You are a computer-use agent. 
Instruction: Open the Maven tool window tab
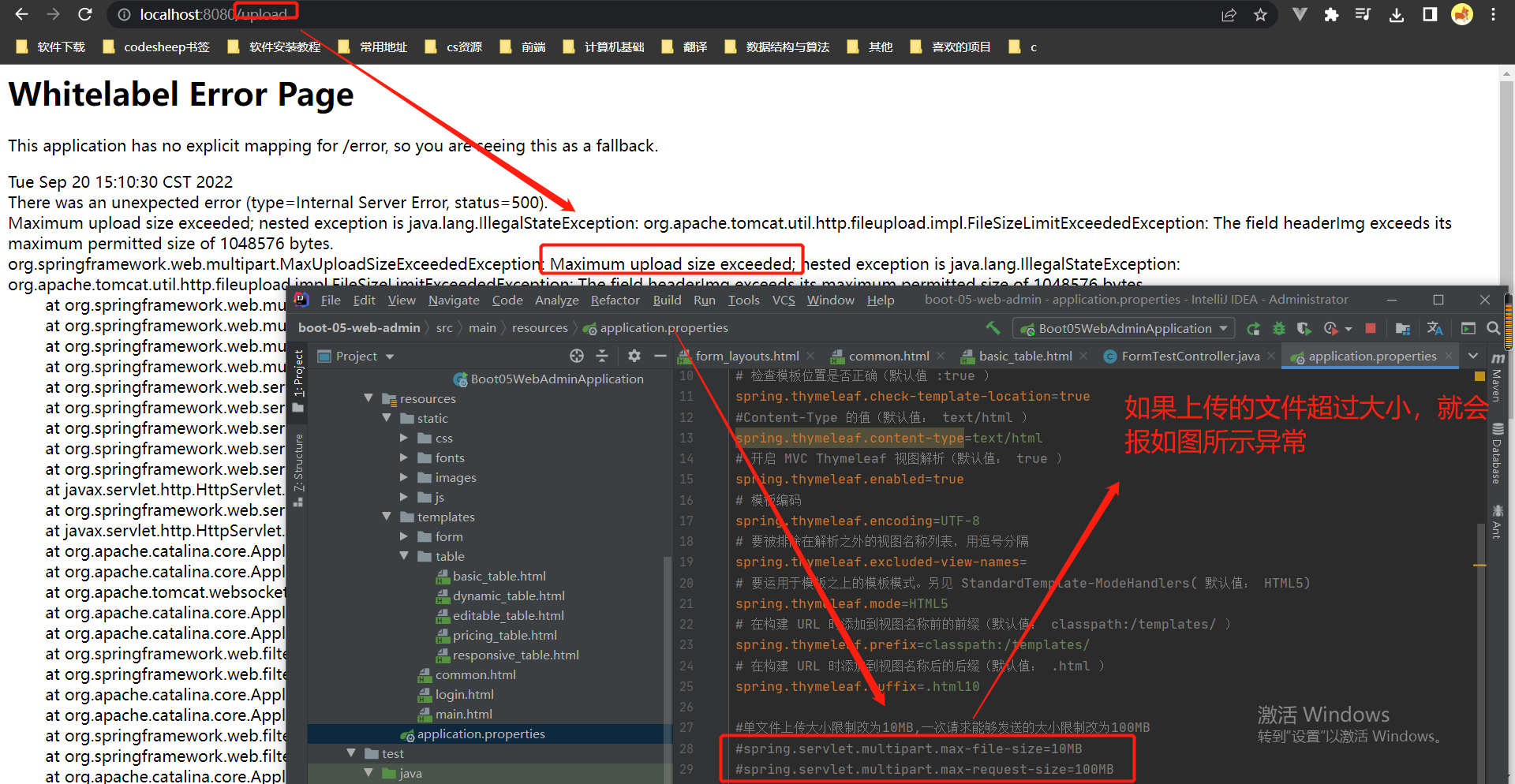[x=1496, y=380]
